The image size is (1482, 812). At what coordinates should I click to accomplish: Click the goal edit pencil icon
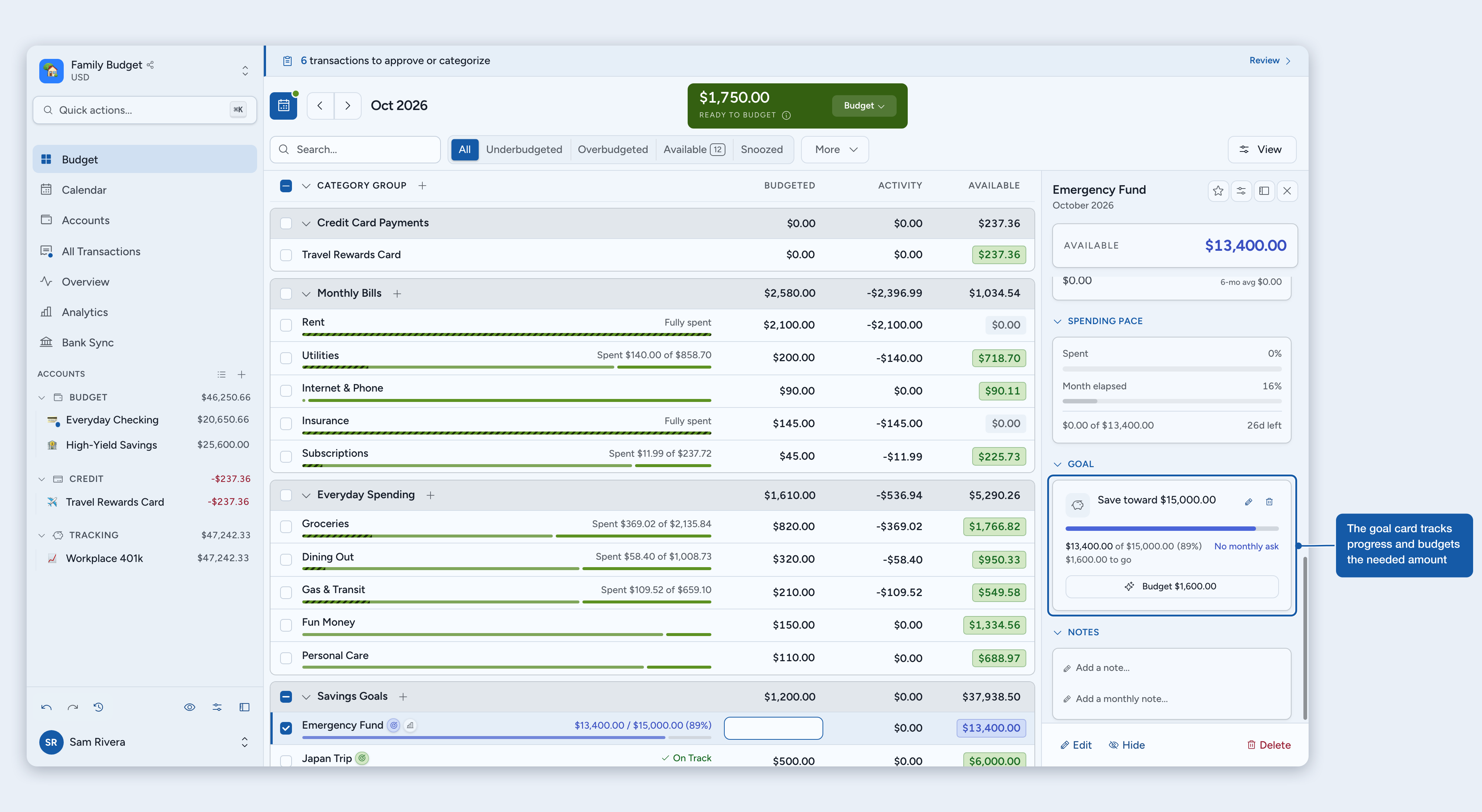tap(1249, 502)
